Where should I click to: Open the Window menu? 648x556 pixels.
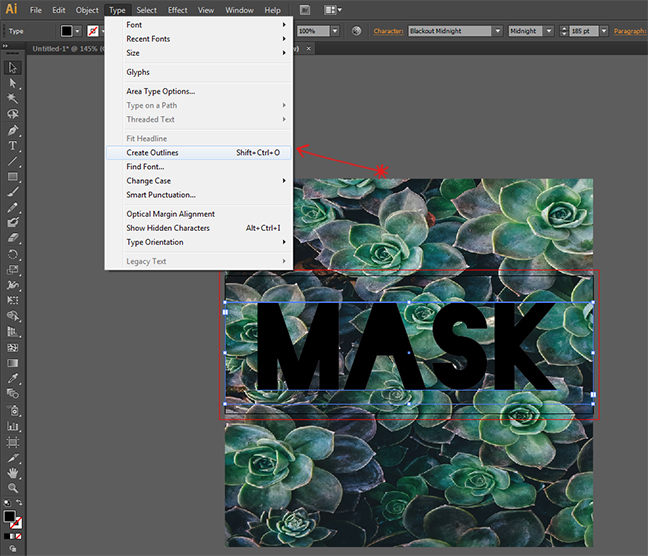[239, 10]
